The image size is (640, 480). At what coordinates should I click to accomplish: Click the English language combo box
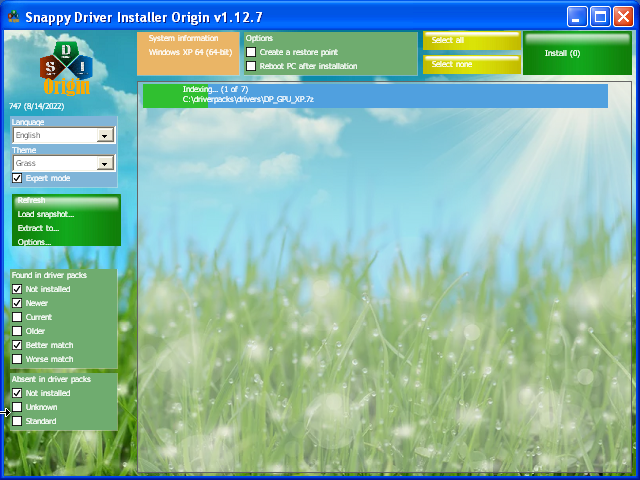pyautogui.click(x=64, y=136)
